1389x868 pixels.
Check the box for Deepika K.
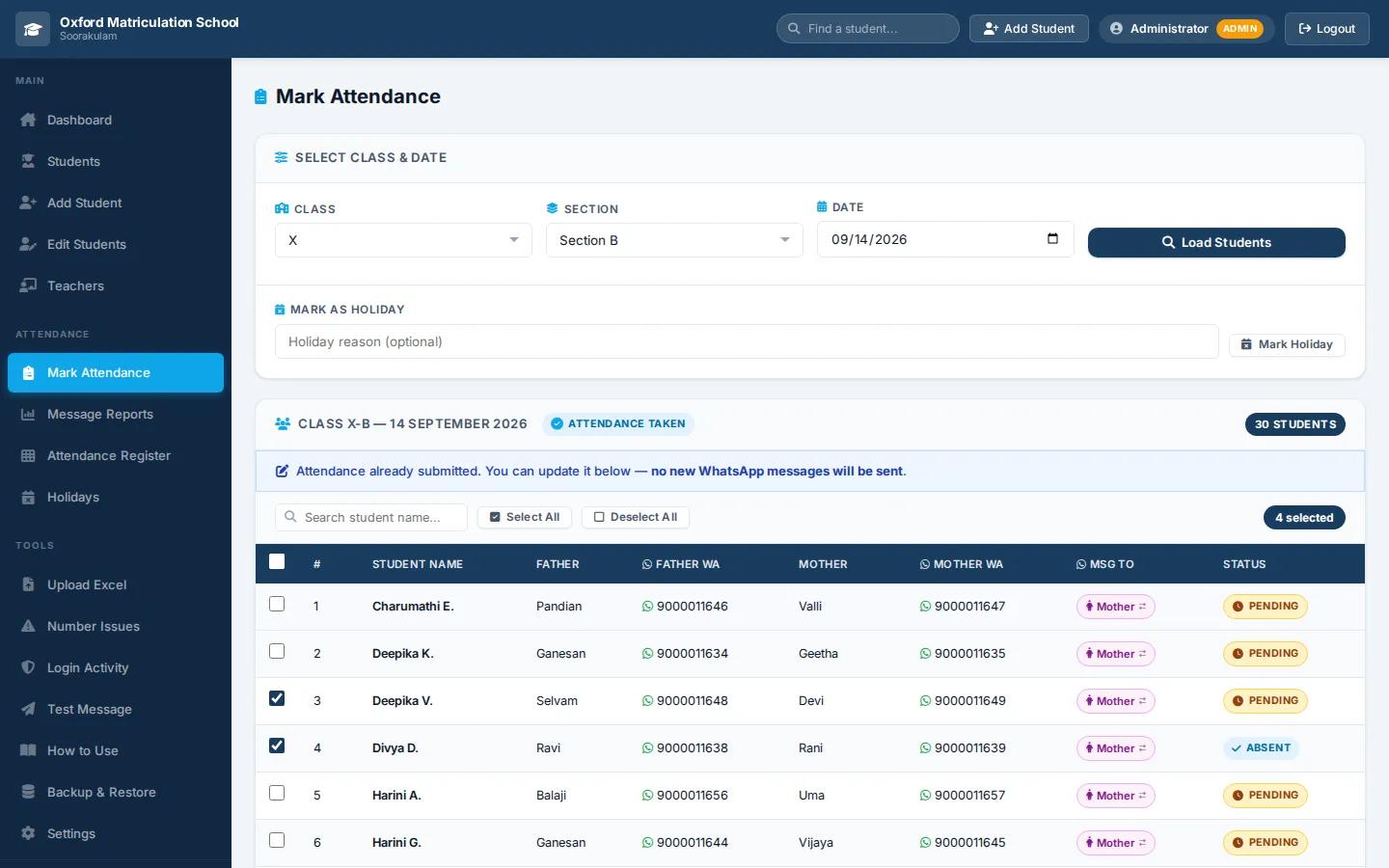tap(277, 651)
